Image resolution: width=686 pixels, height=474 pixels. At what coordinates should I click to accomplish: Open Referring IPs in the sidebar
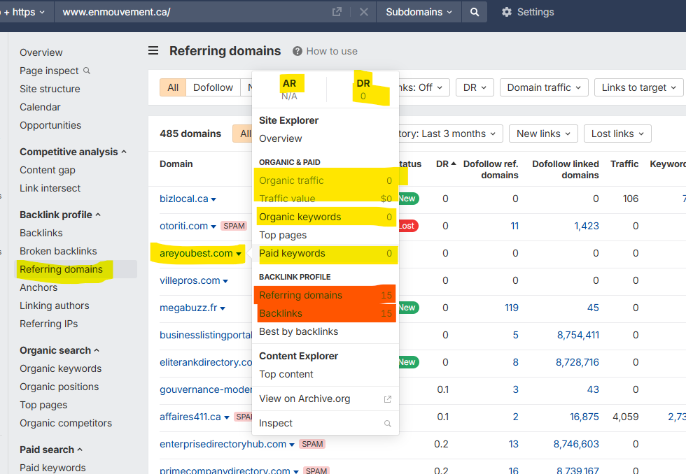(49, 324)
